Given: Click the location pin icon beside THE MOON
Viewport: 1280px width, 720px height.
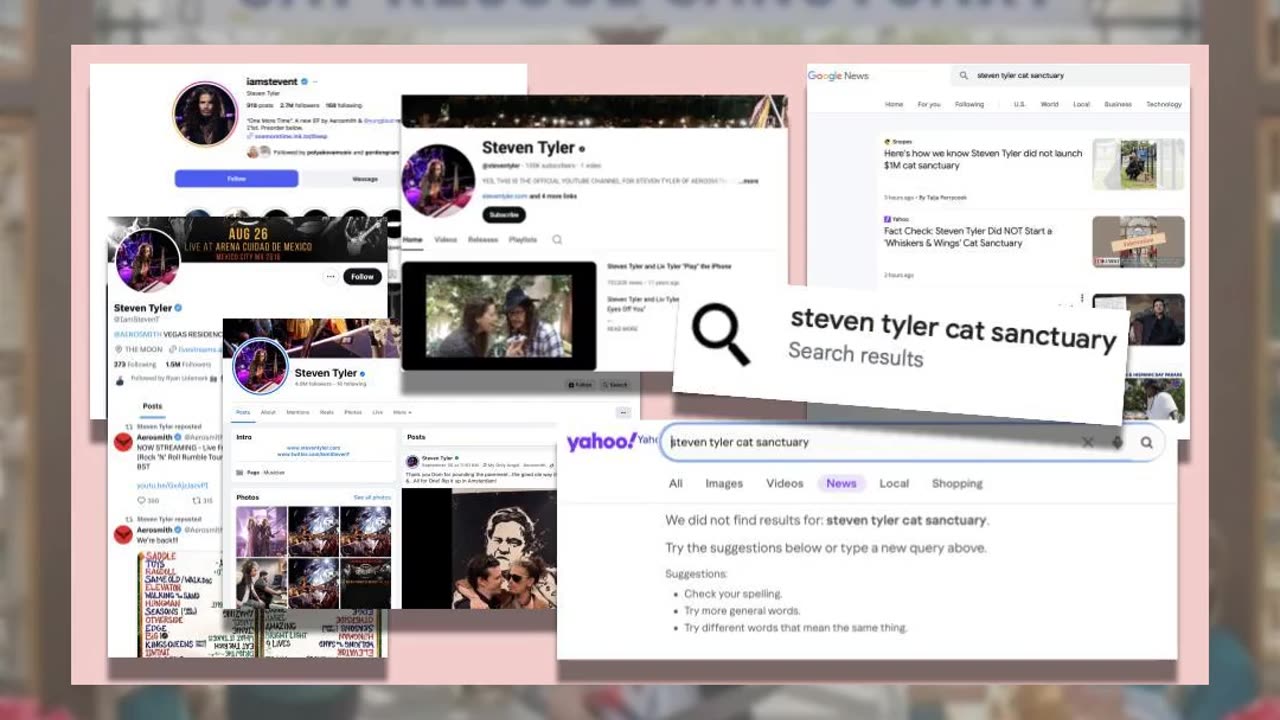Looking at the screenshot, I should pyautogui.click(x=118, y=349).
